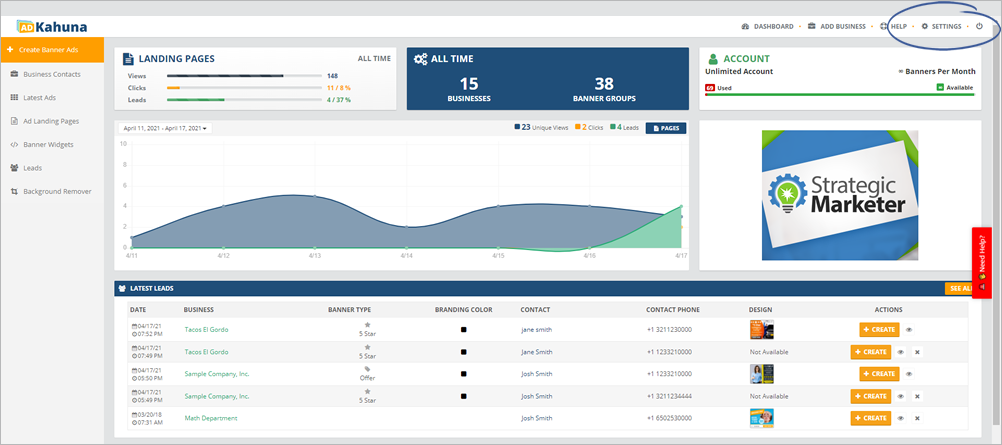Open Business Contacts in the sidebar
Screen dimensions: 1002x445
pyautogui.click(x=51, y=74)
